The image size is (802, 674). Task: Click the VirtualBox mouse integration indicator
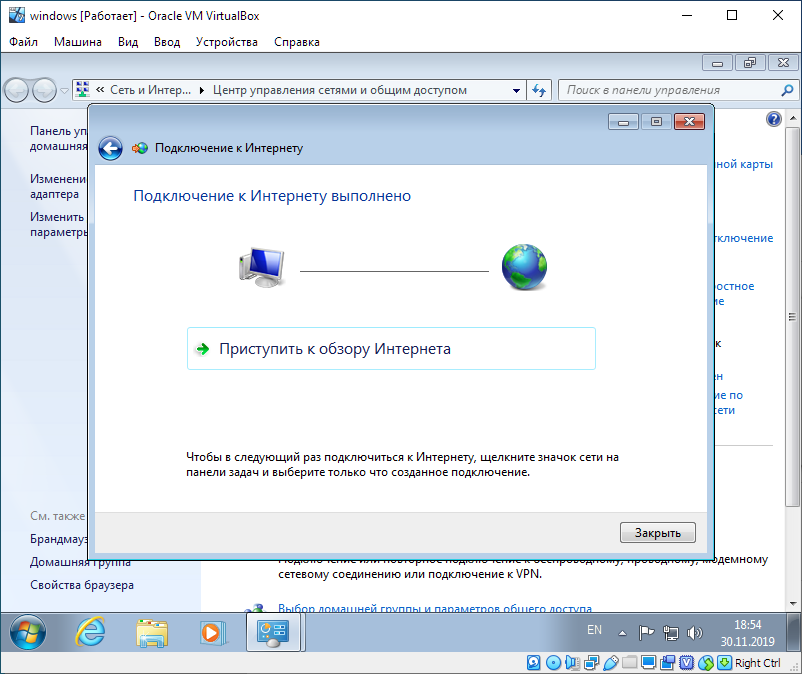[706, 663]
